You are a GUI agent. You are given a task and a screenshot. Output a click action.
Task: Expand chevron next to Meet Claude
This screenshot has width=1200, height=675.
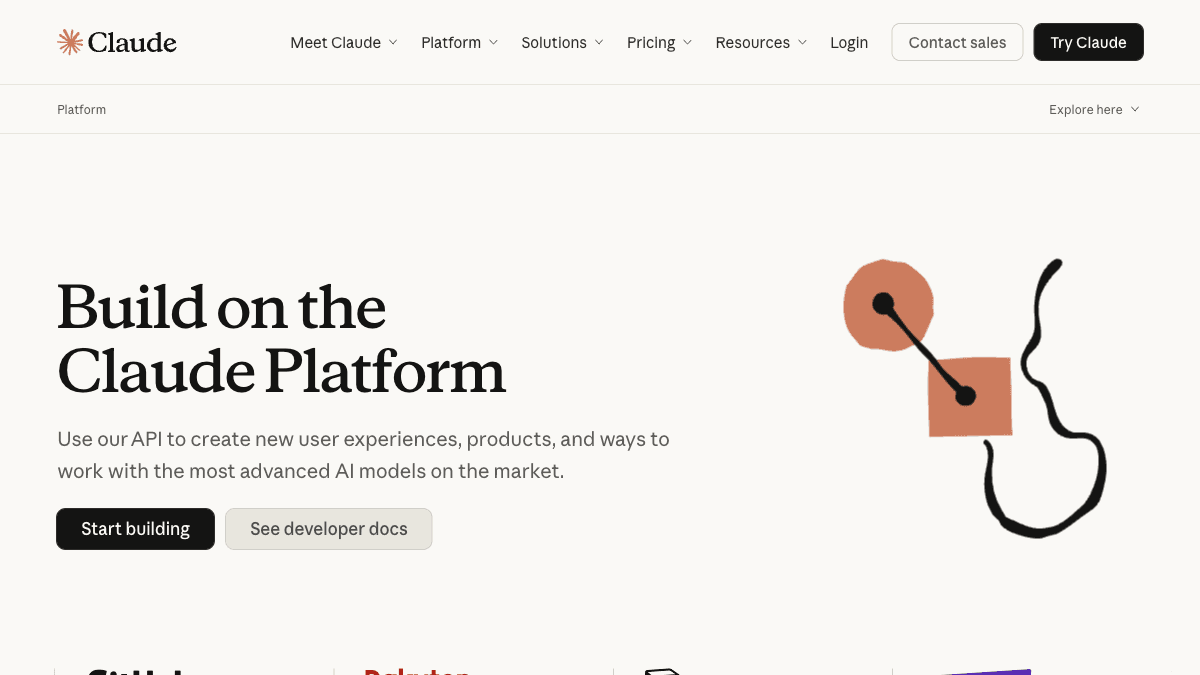click(x=393, y=42)
